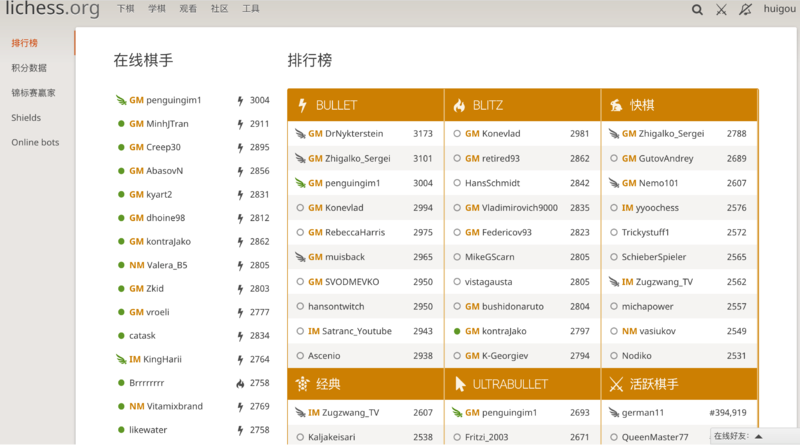800x445 pixels.
Task: Open the search magnifier icon
Action: [x=697, y=10]
